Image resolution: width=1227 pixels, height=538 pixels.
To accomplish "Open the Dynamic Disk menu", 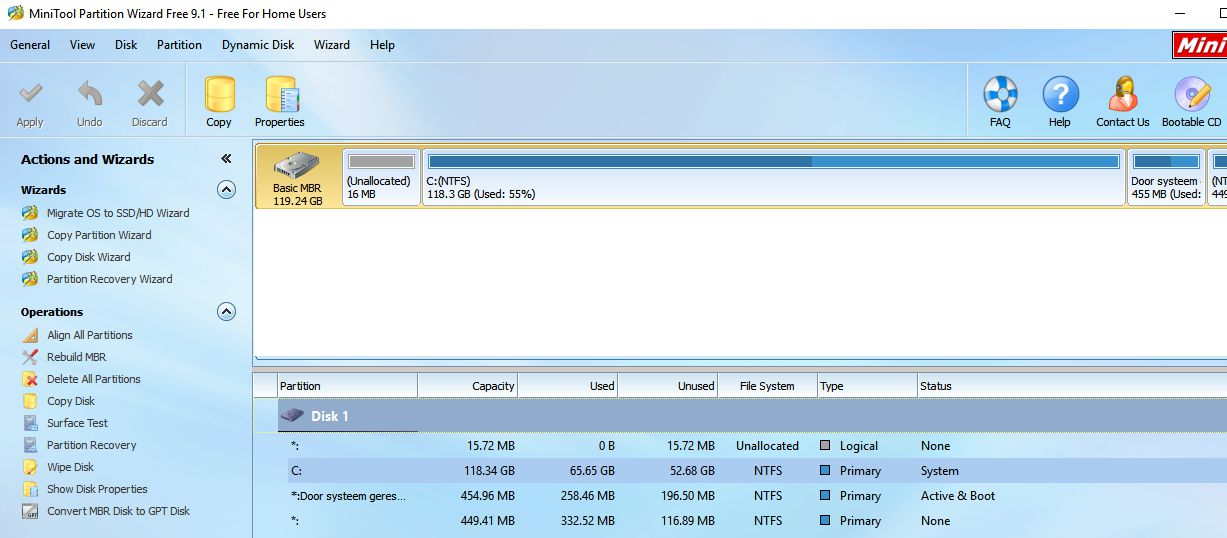I will 258,45.
